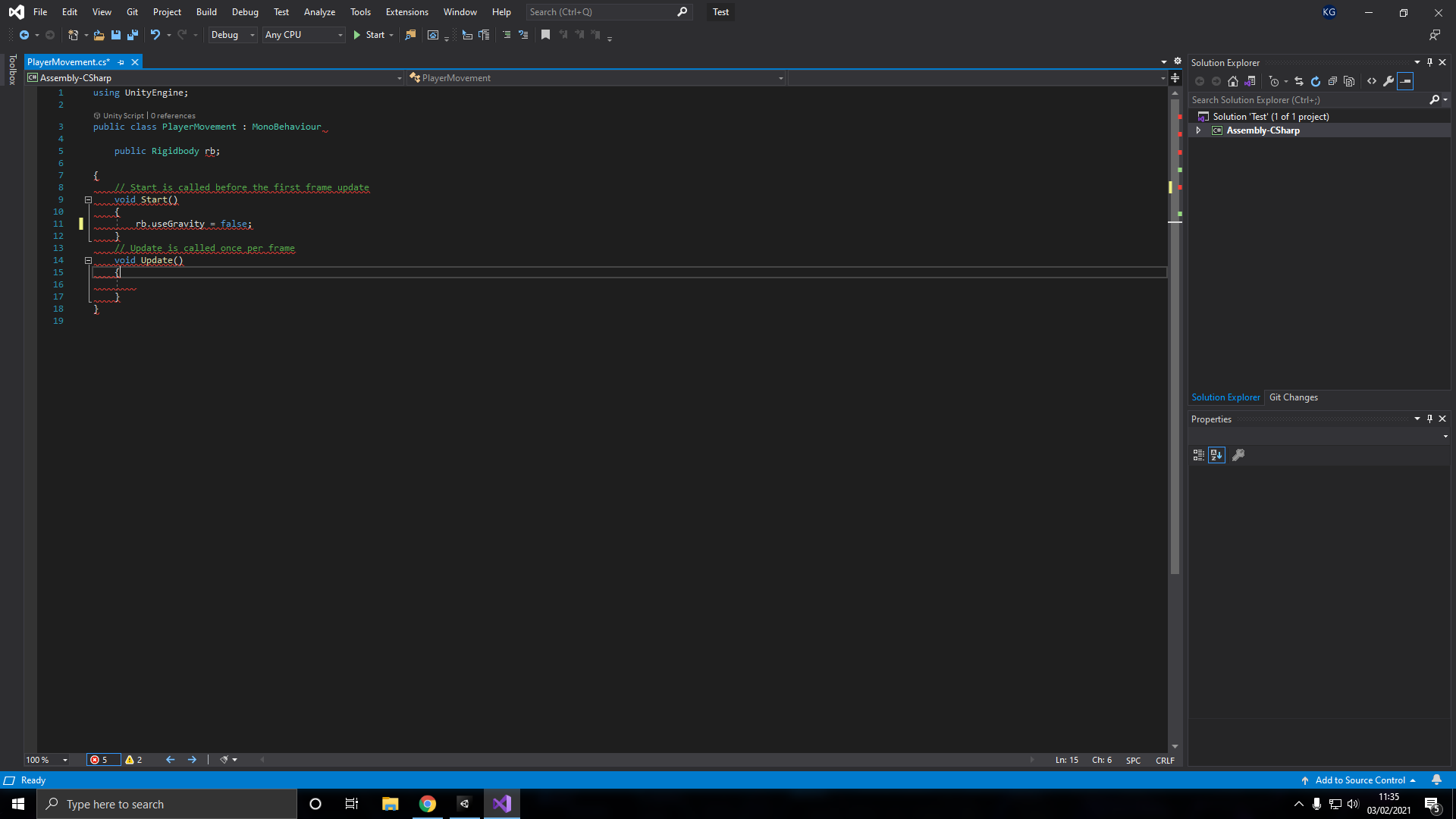Toggle pin on the PlayerMovement.cs tab
Viewport: 1456px width, 819px height.
pos(121,62)
